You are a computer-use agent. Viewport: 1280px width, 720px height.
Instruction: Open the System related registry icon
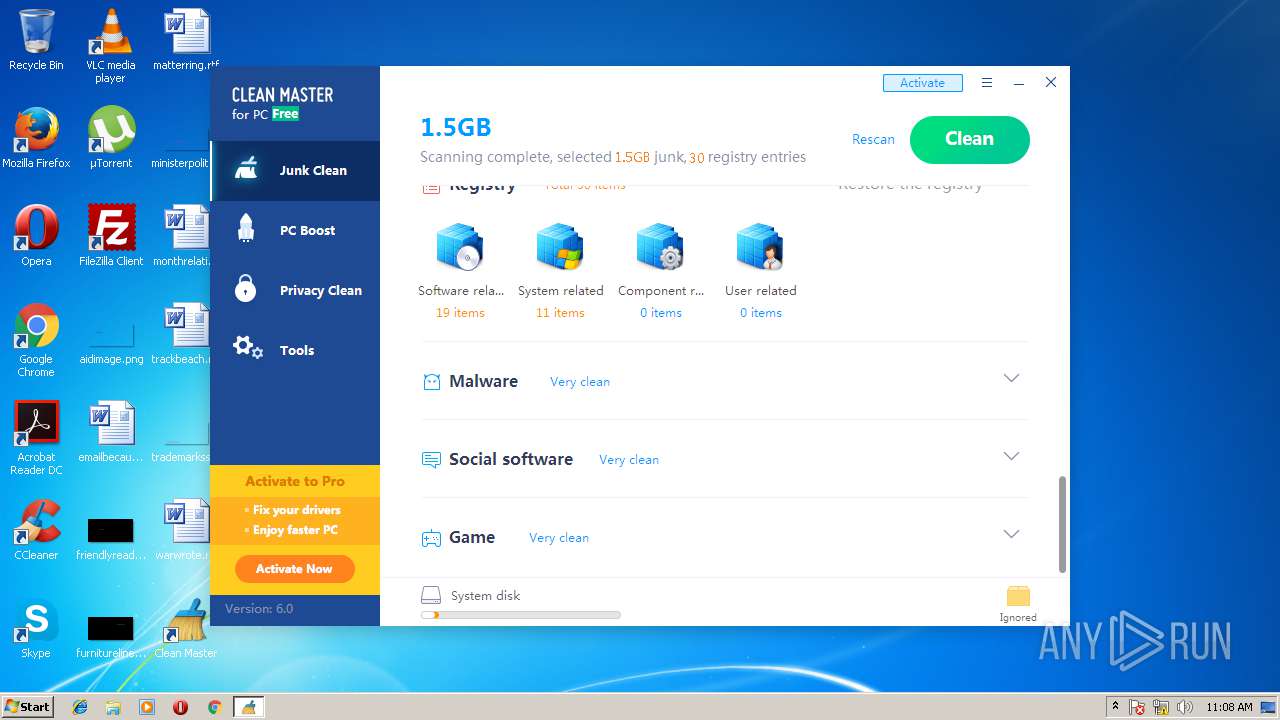(x=560, y=247)
